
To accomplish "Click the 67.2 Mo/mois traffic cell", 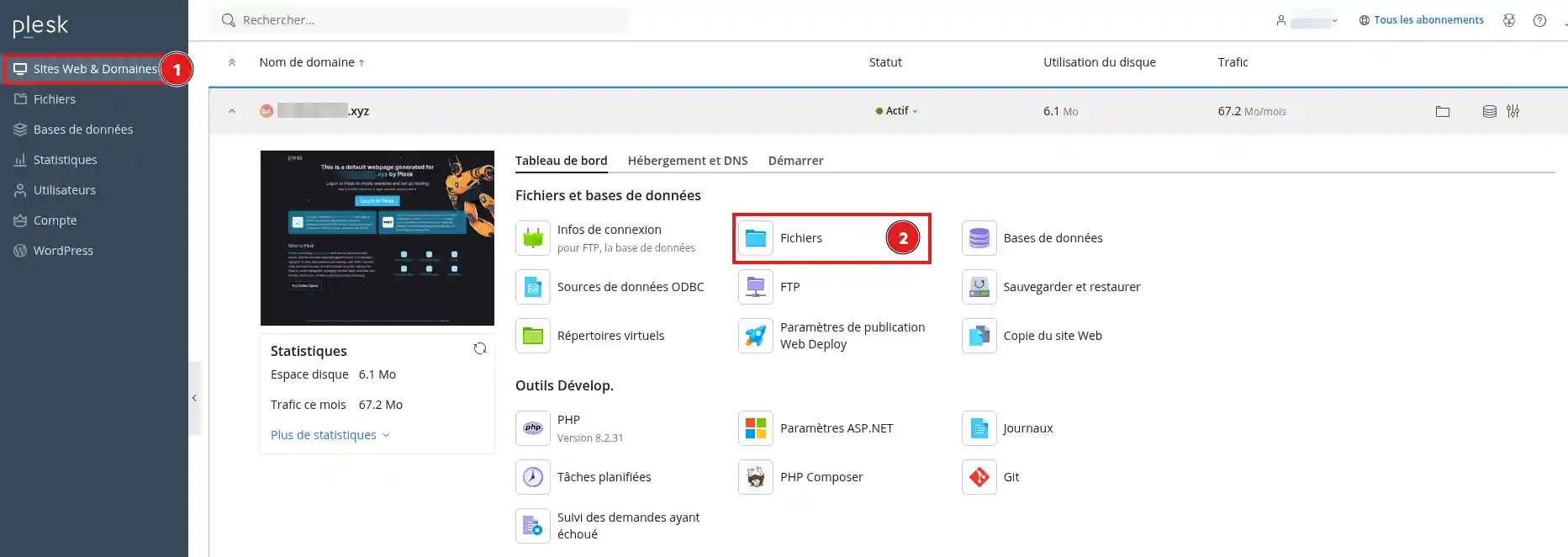I will [x=1252, y=111].
